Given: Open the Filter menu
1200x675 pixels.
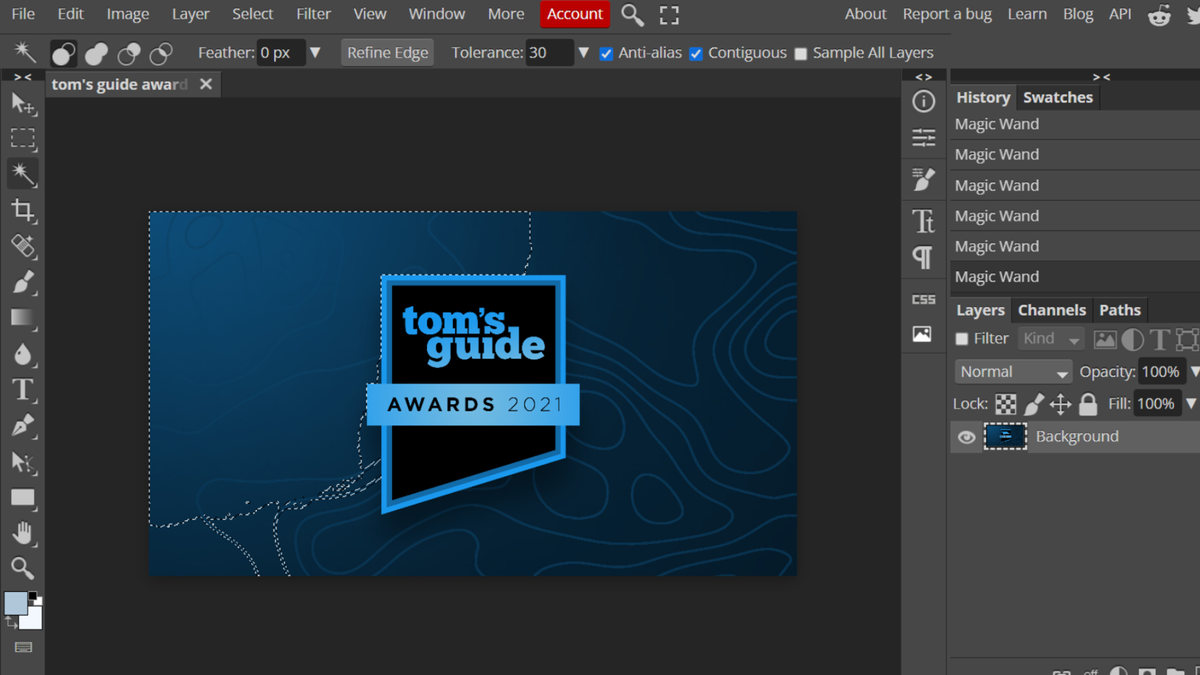Looking at the screenshot, I should tap(313, 14).
